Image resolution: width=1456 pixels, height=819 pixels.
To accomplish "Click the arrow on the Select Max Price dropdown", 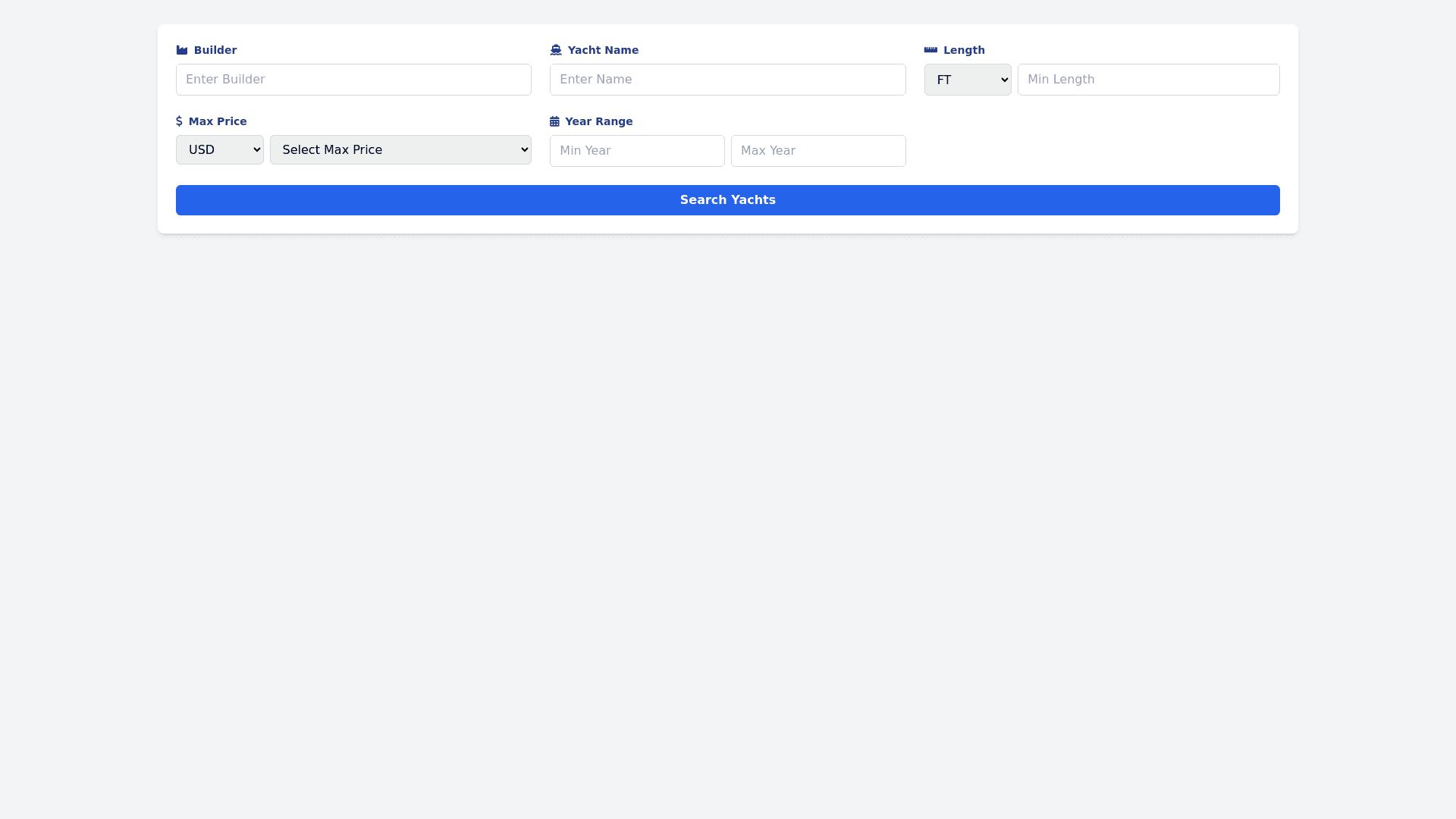I will (x=524, y=150).
